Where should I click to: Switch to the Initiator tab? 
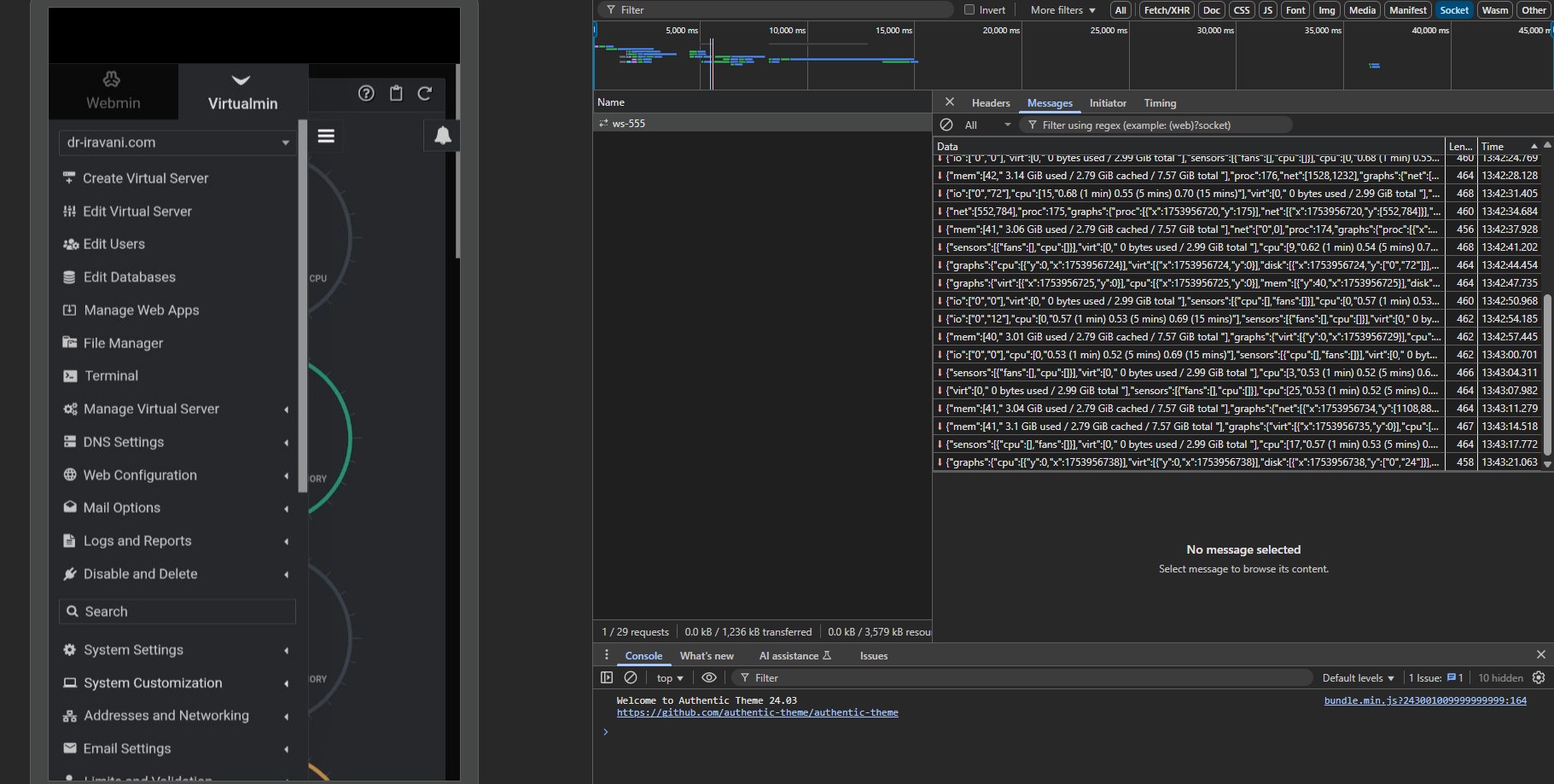1108,103
